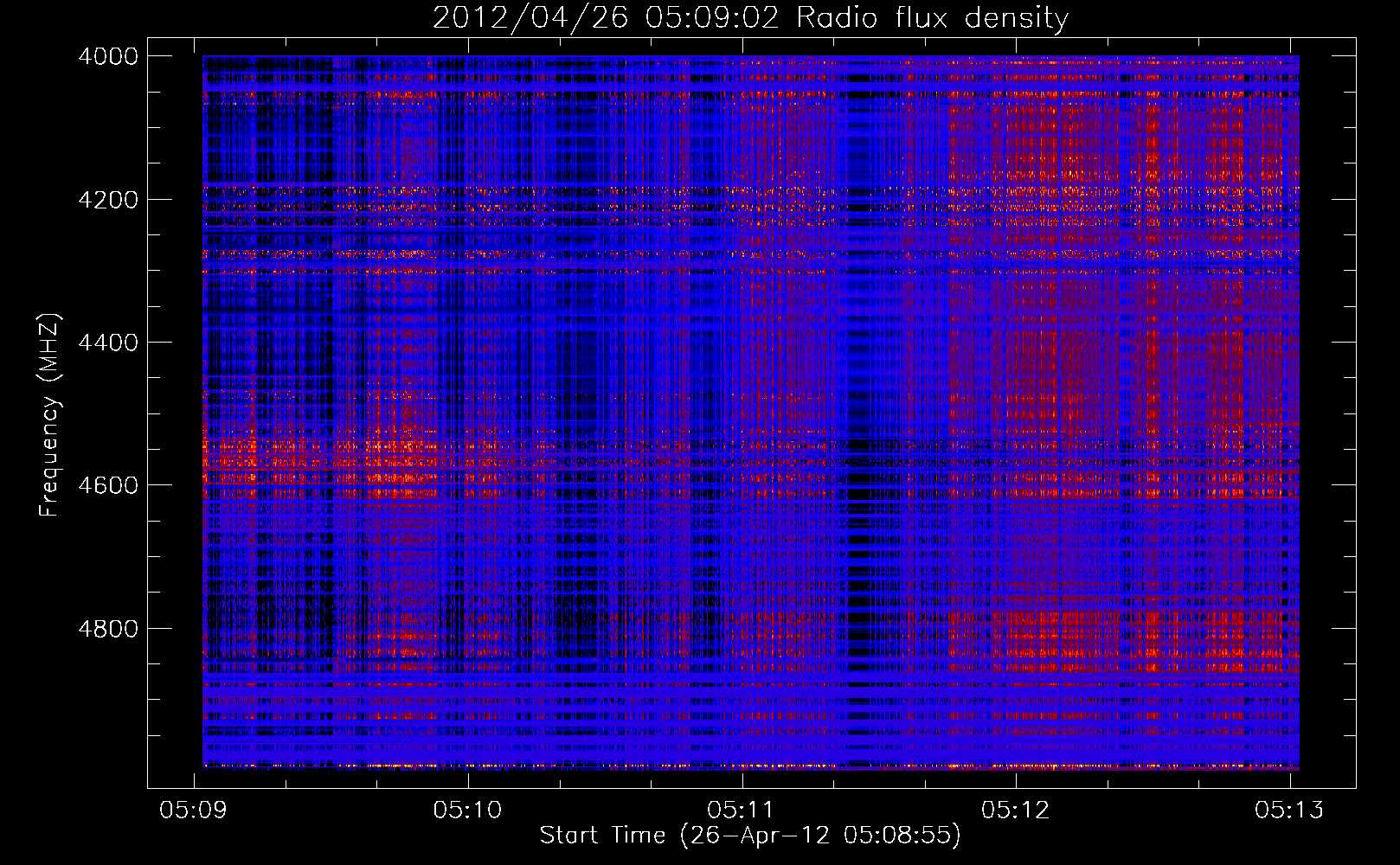This screenshot has height=865, width=1400.
Task: Click the 4000 frequency axis label
Action: 108,56
